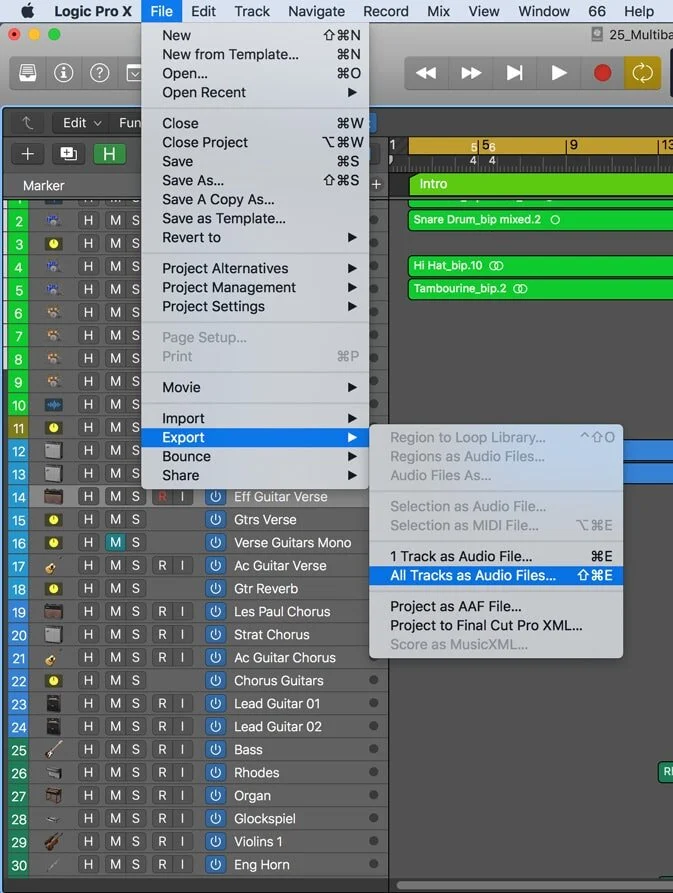The height and width of the screenshot is (893, 673).
Task: Click the amp icon on track 23 Lead Guitar 01
Action: pos(54,704)
